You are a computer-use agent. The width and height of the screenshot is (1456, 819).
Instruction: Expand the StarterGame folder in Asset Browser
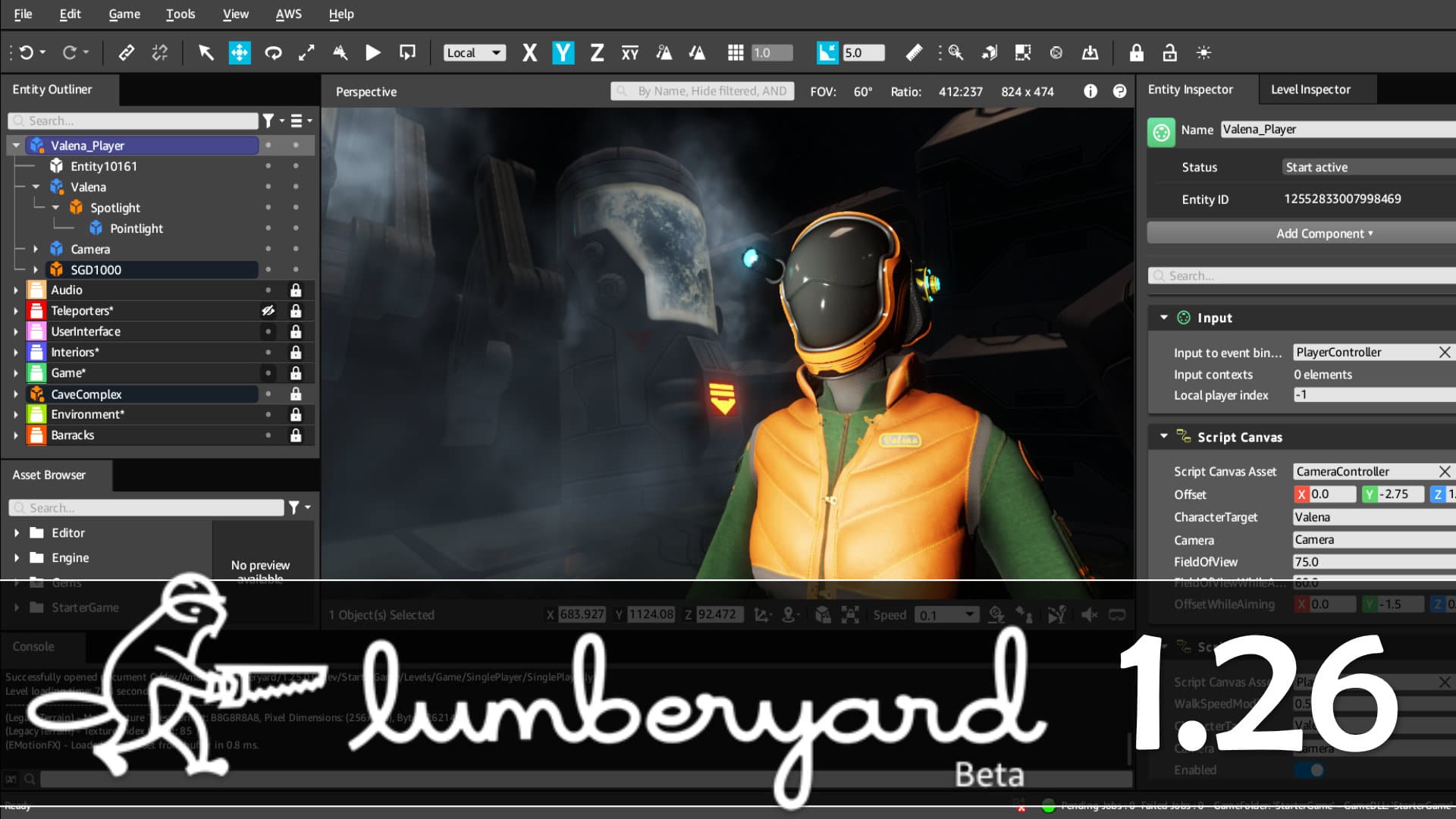(17, 607)
